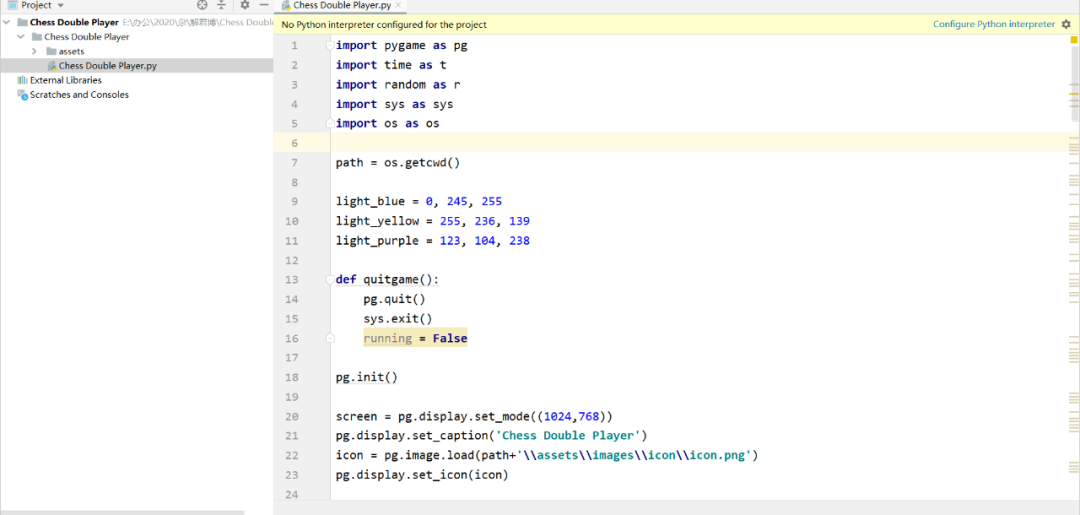This screenshot has width=1080, height=515.
Task: Click the fold end marker at line 5
Action: tap(331, 124)
